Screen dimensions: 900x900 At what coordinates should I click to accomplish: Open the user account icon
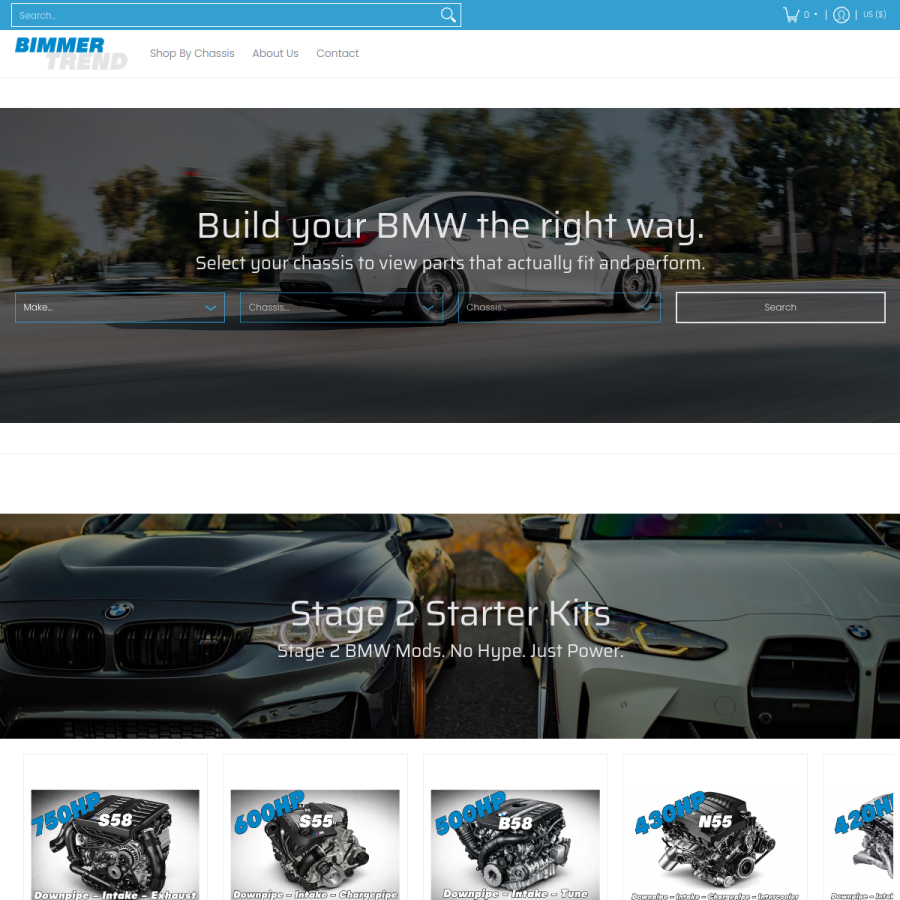tap(841, 15)
